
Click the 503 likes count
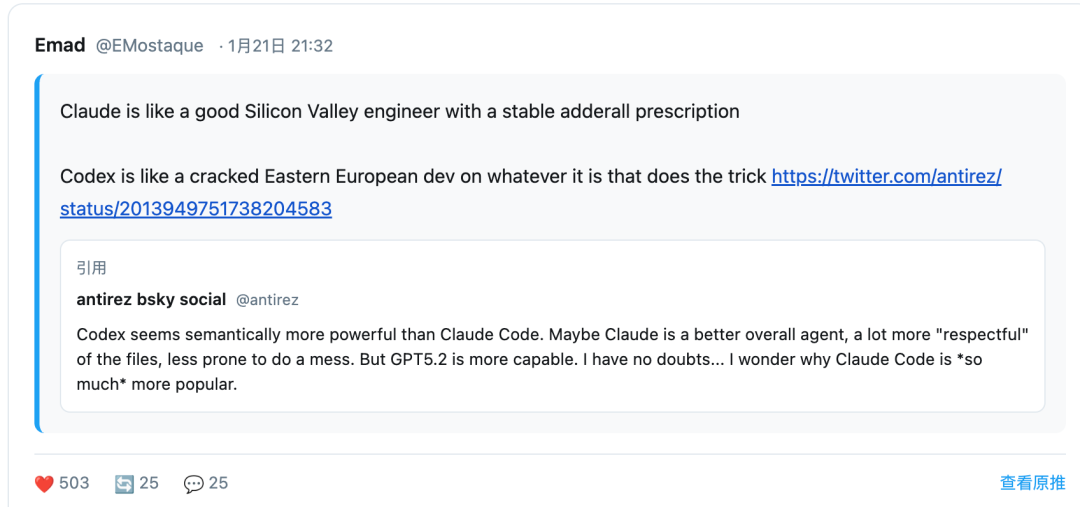(x=74, y=483)
